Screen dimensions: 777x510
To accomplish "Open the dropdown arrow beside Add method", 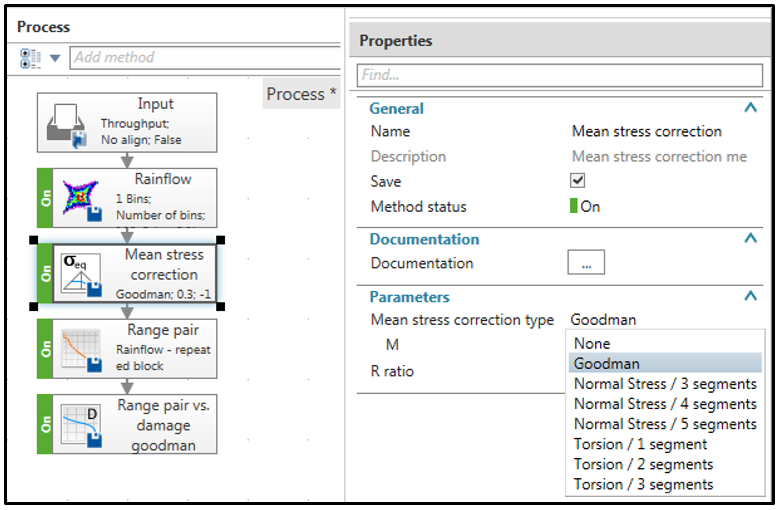I will [54, 58].
